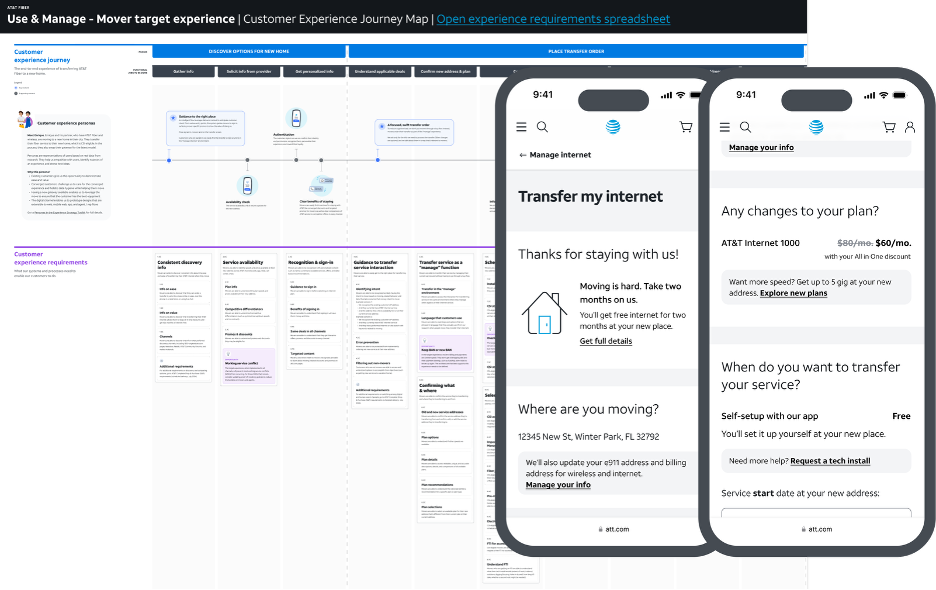This screenshot has height=590, width=936.
Task: Open hamburger menu on Transfer my internet phone
Action: [521, 127]
